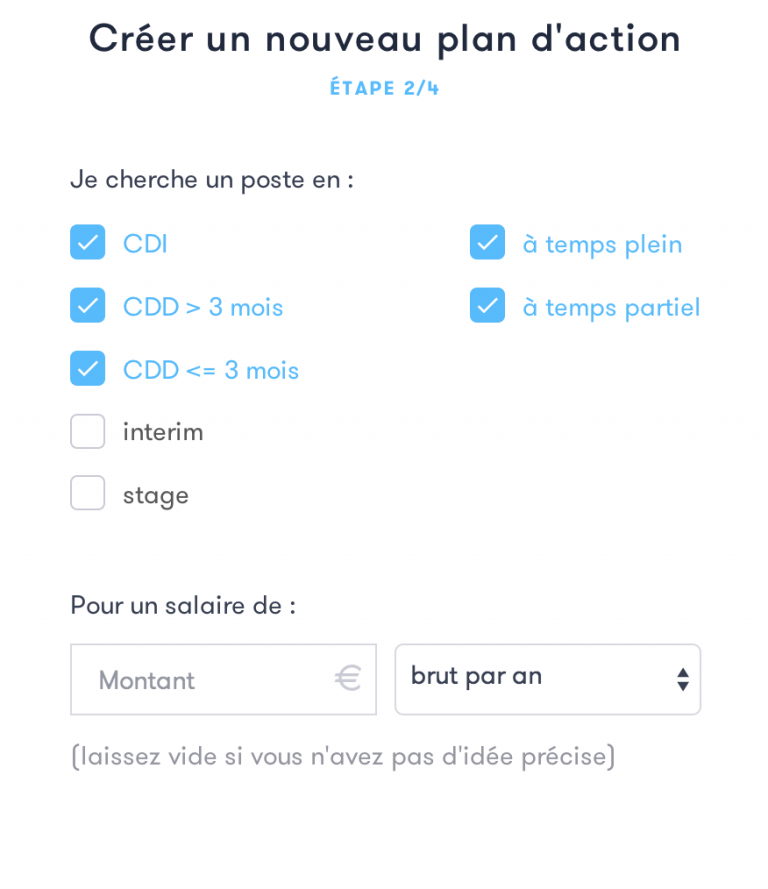Click the interim label text
Screen dimensions: 768x889
(x=163, y=432)
